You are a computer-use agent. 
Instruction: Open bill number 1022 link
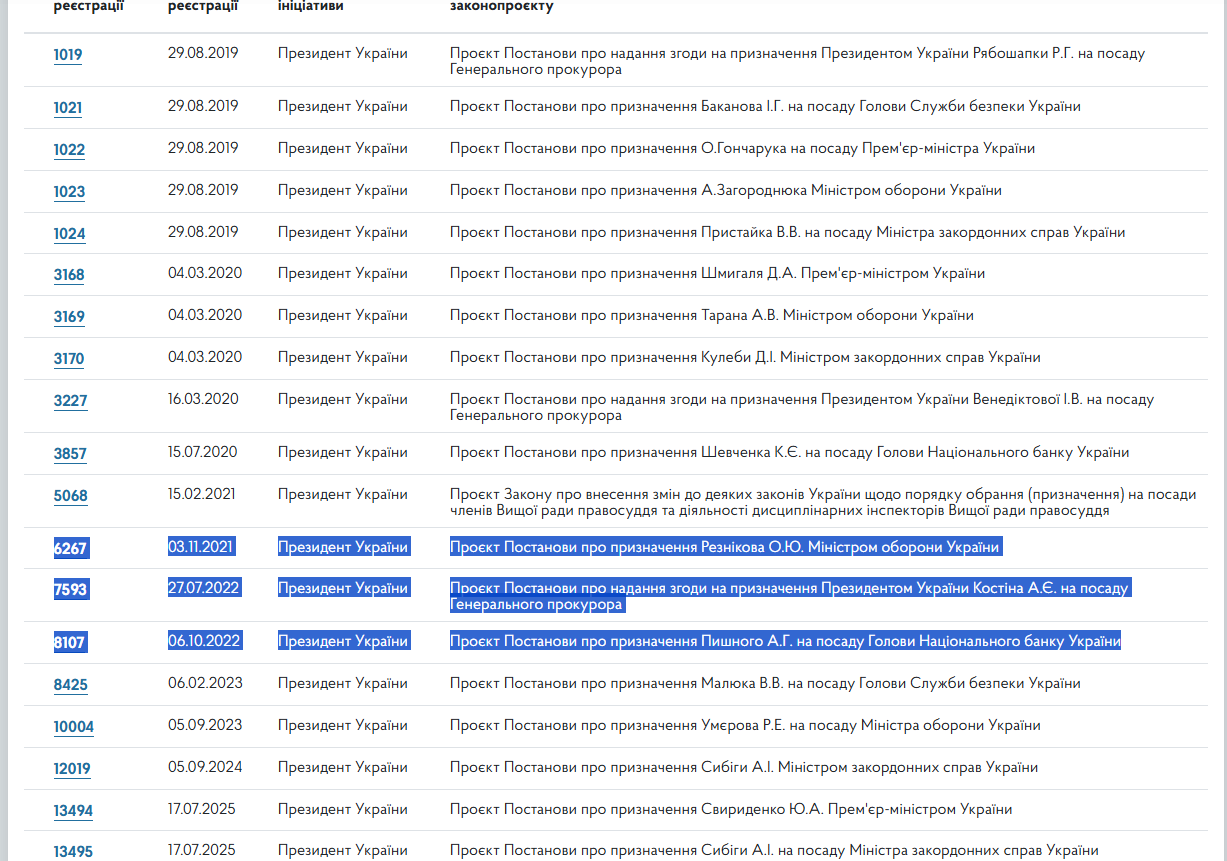point(69,150)
